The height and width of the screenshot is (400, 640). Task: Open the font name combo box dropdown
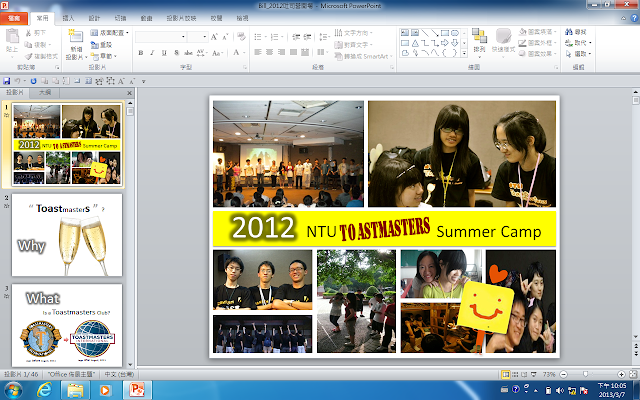183,37
